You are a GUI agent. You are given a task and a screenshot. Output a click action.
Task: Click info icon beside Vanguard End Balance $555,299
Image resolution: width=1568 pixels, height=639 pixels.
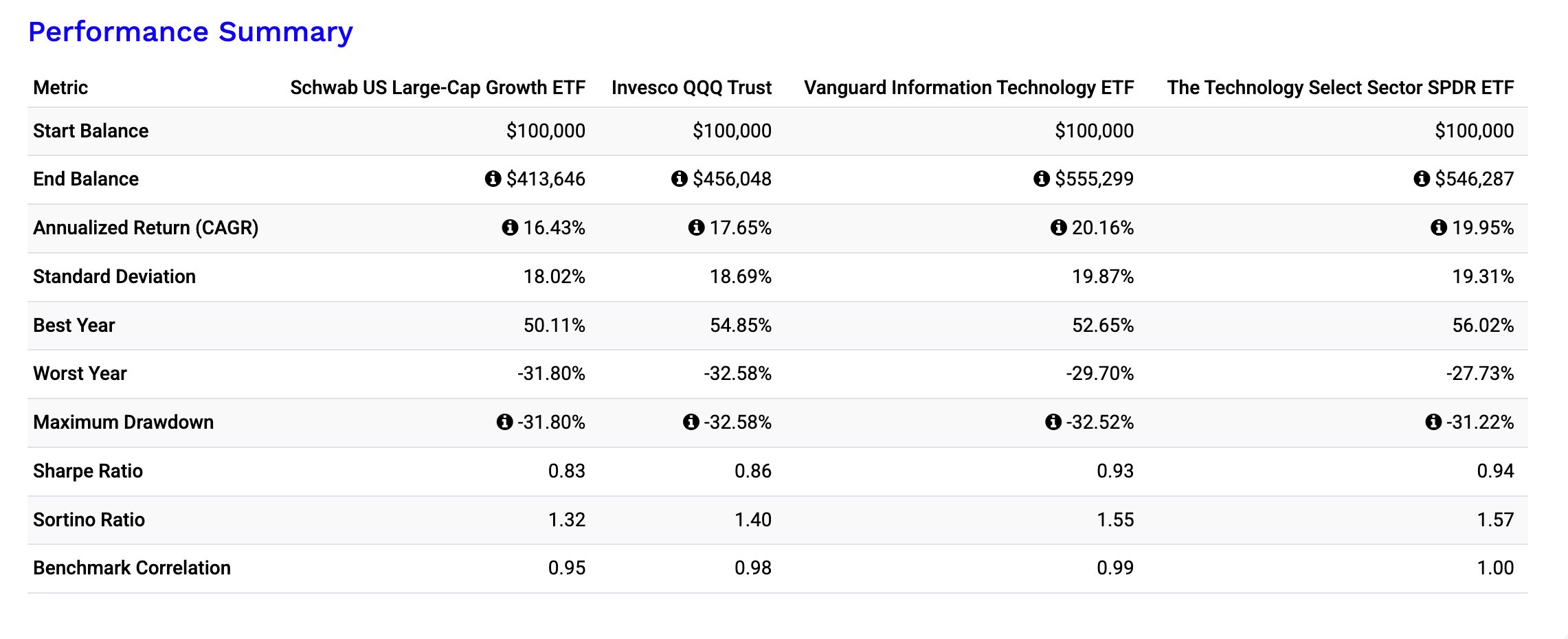(1042, 179)
